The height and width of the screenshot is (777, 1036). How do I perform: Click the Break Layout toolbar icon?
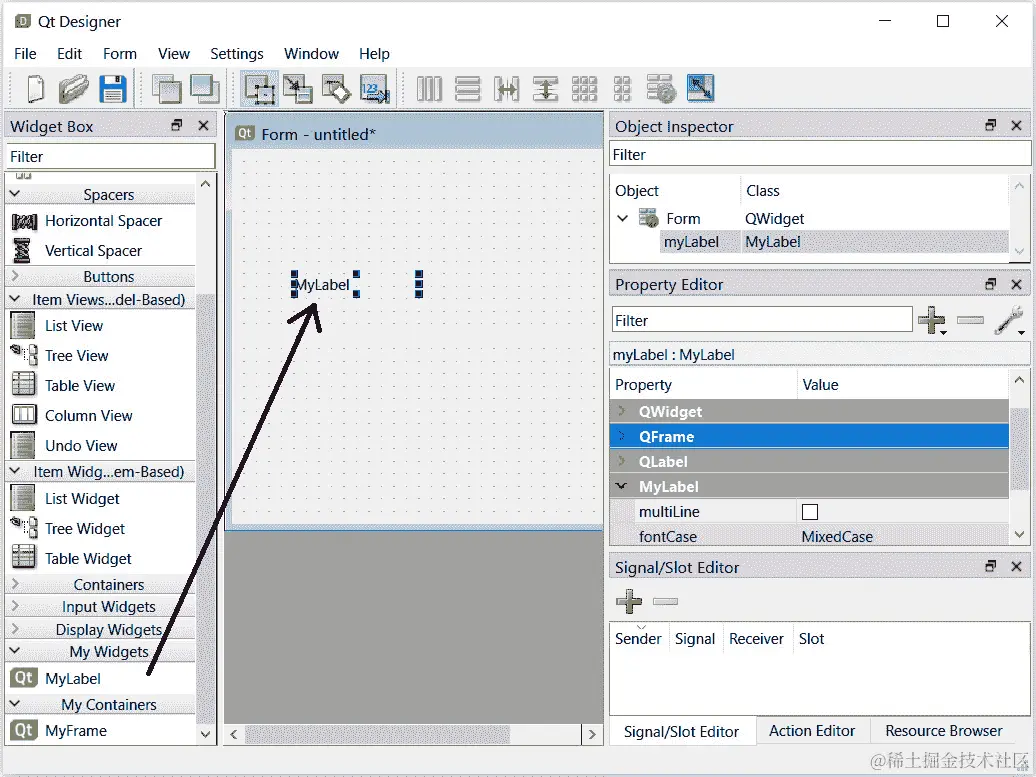click(661, 89)
